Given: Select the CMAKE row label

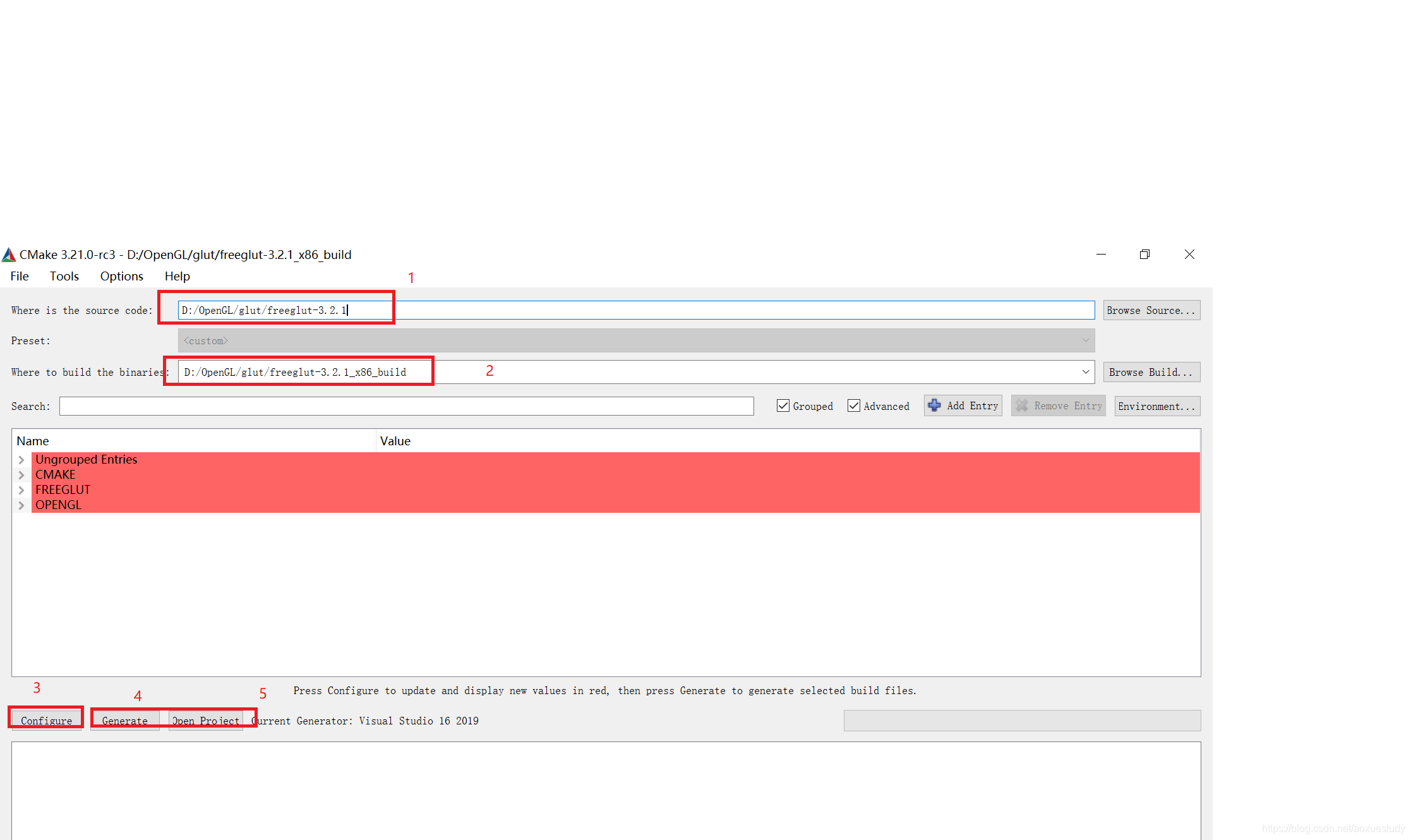Looking at the screenshot, I should pyautogui.click(x=56, y=475).
